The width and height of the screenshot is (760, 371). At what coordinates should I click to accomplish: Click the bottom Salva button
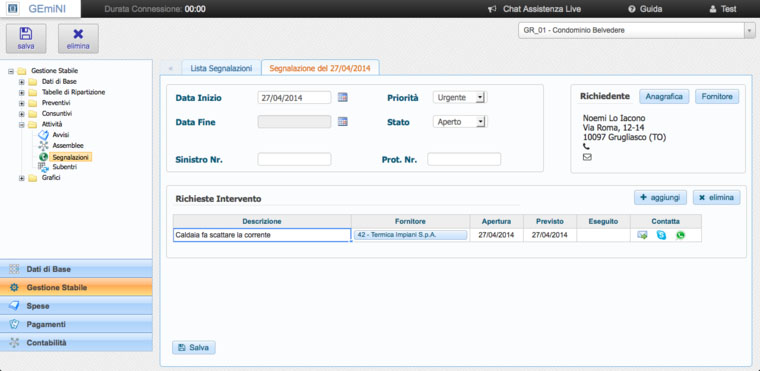pyautogui.click(x=193, y=348)
